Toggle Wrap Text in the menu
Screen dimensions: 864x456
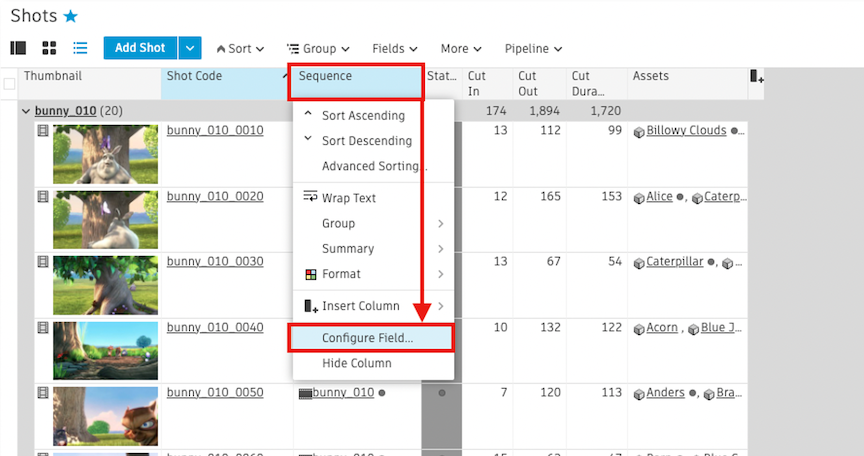(x=374, y=198)
